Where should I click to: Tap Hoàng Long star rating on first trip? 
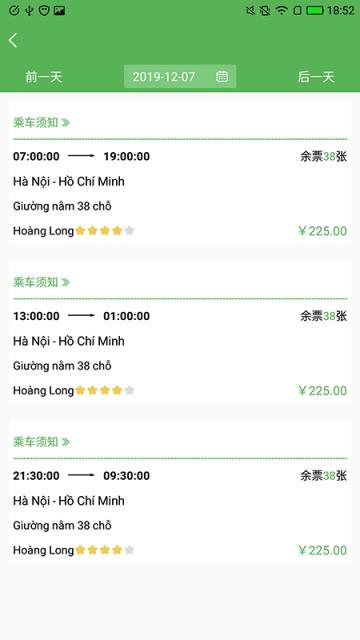click(x=105, y=231)
